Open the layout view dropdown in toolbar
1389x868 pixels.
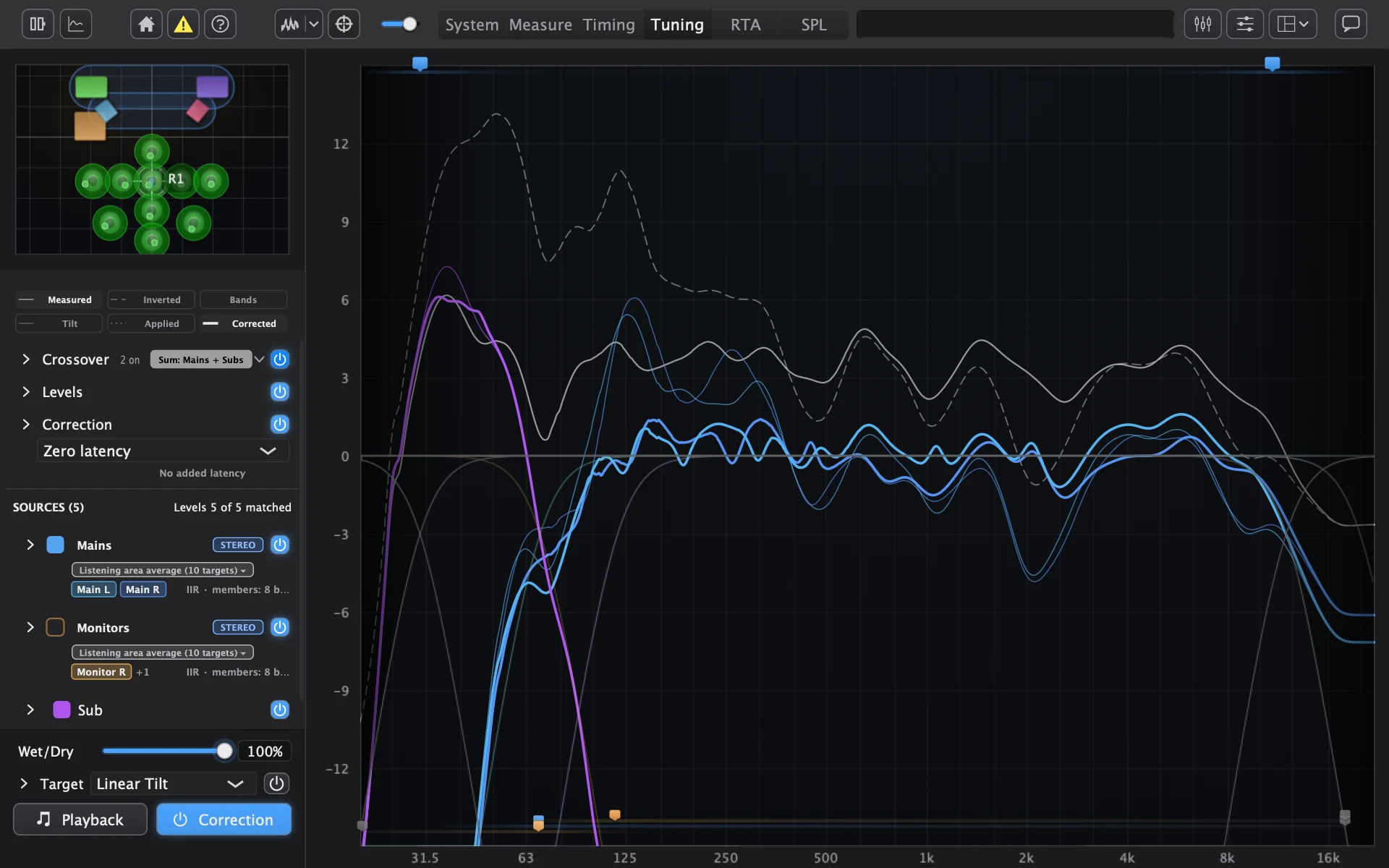point(1292,25)
